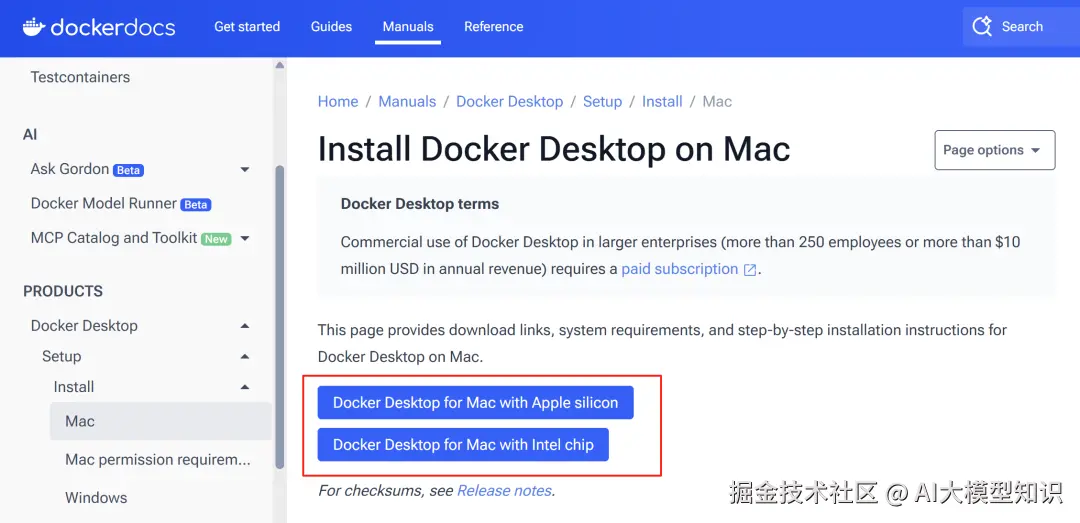Click the Beta badge beside Ask Gordon
1080x523 pixels.
(x=128, y=170)
